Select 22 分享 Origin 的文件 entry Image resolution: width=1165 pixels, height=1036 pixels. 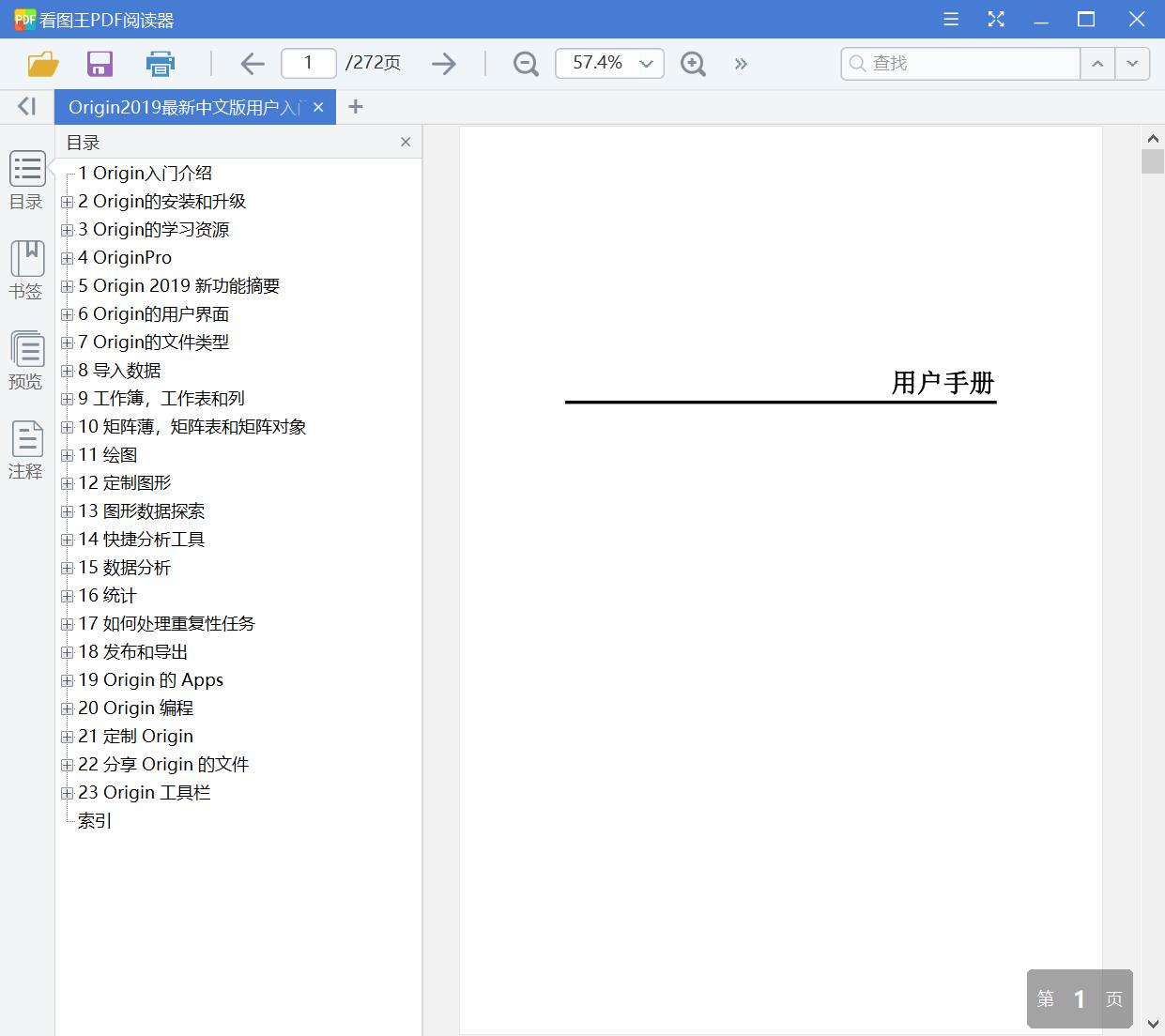pyautogui.click(x=164, y=764)
